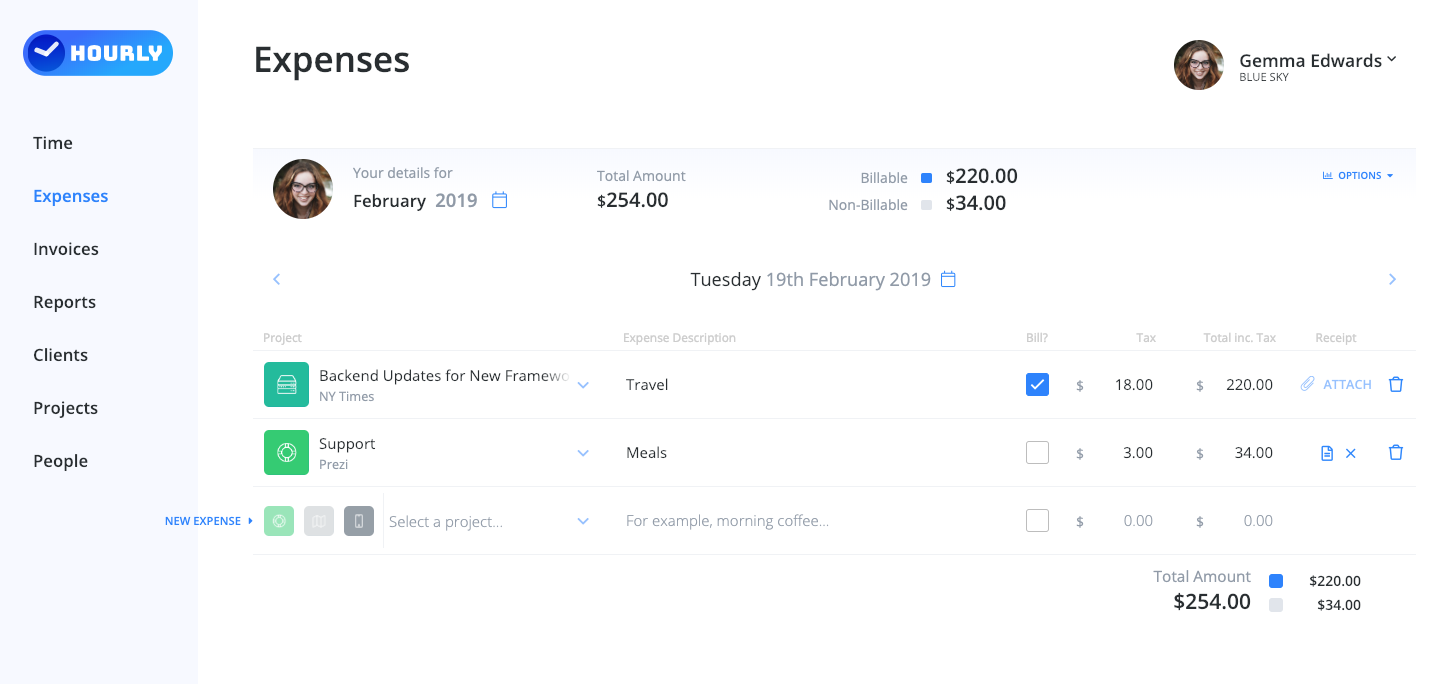The image size is (1449, 684).
Task: Uncheck the Bill checkbox for Travel
Action: (x=1038, y=384)
